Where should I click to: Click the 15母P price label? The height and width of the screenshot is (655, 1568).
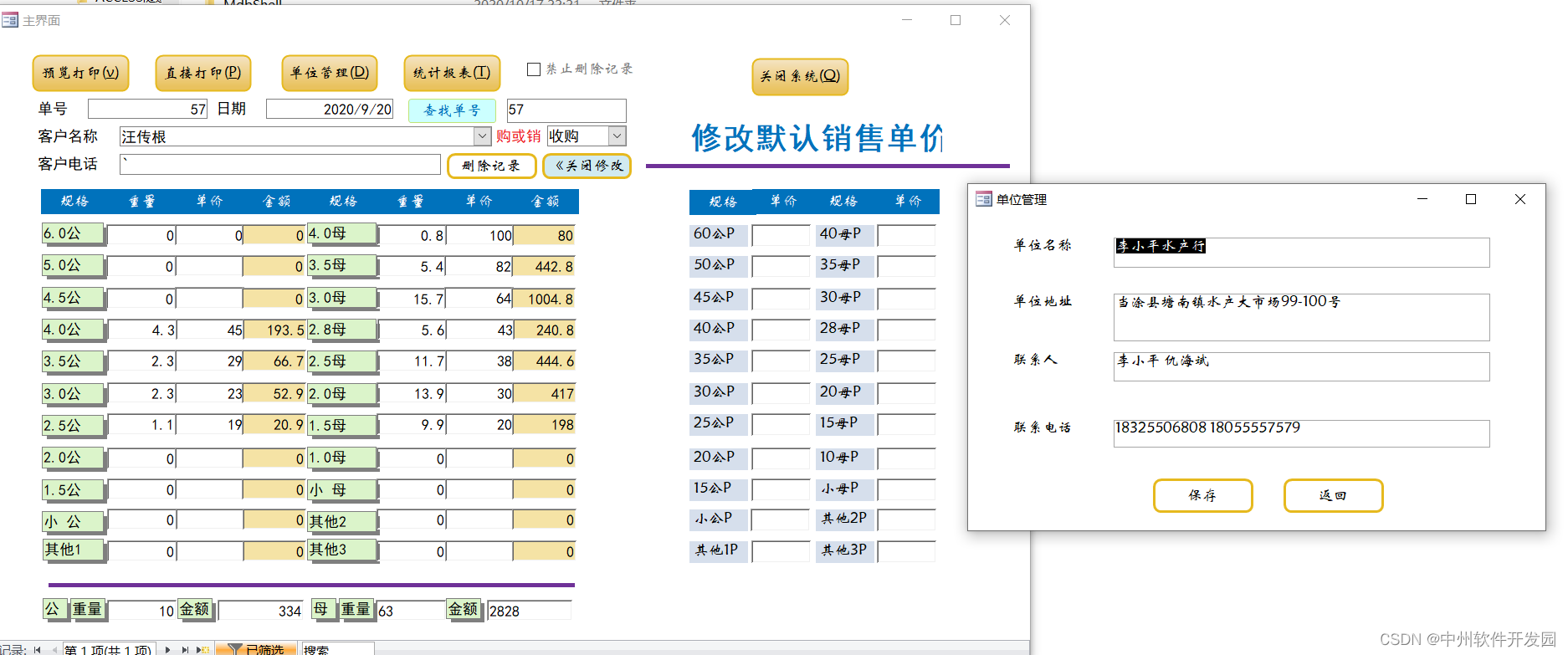pos(845,423)
